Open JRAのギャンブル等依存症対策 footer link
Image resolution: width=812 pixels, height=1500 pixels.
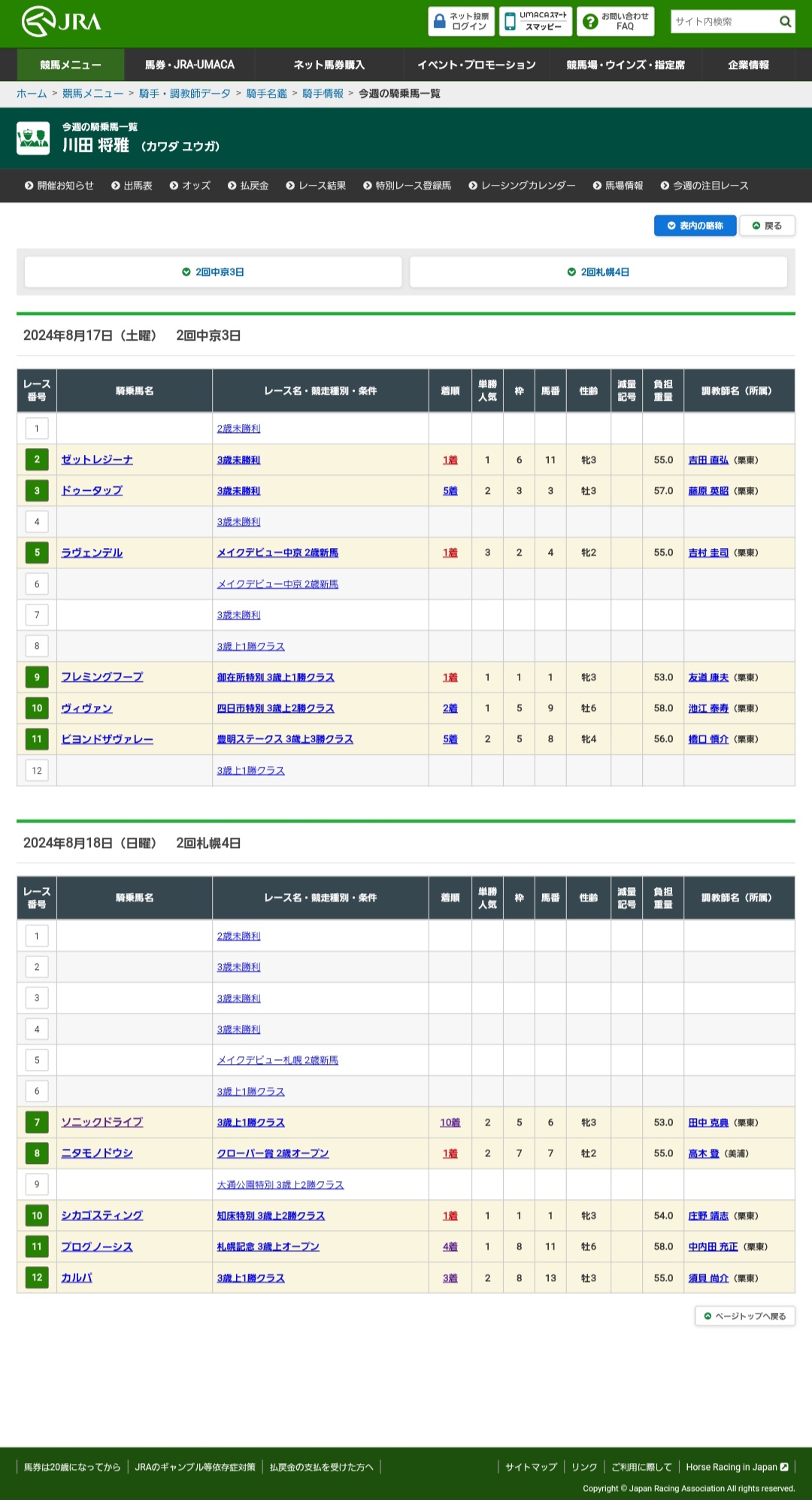click(x=195, y=1467)
